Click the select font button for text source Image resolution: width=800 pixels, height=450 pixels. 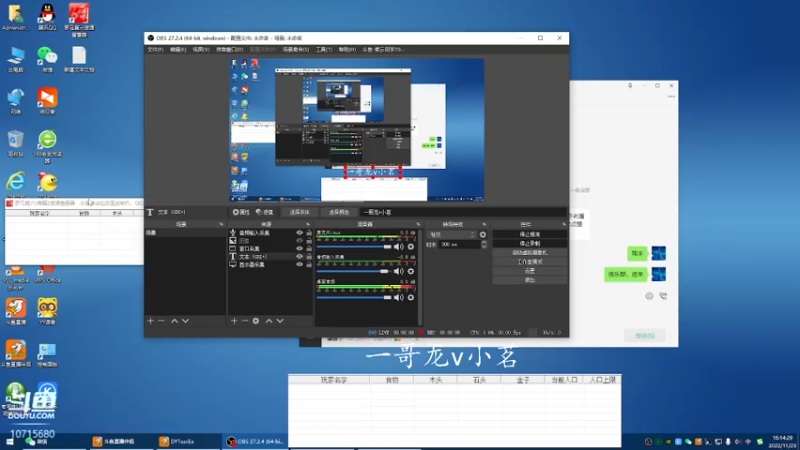(299, 212)
